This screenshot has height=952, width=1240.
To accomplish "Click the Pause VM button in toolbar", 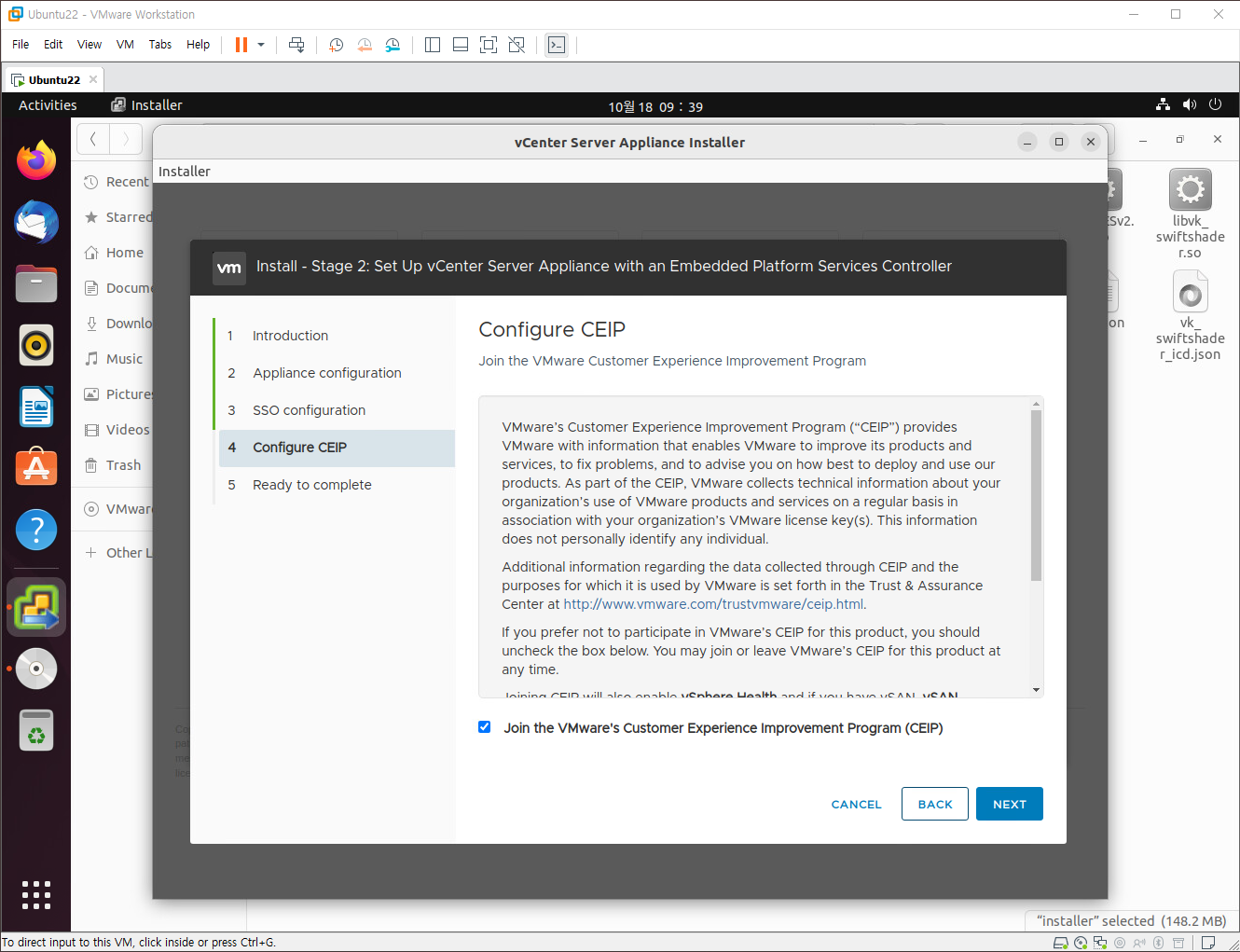I will pos(241,45).
